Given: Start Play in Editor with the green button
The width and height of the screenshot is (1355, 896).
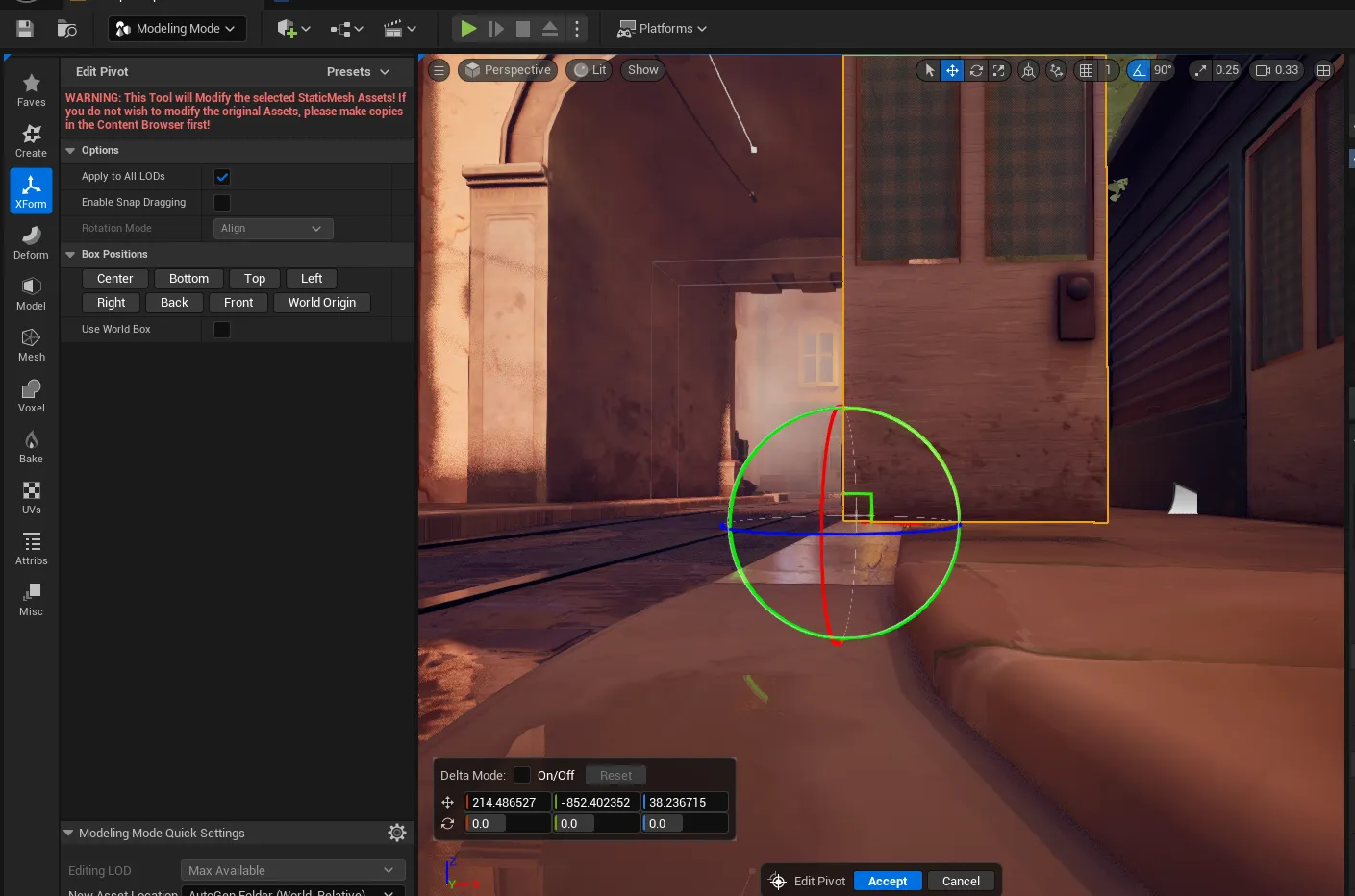Looking at the screenshot, I should click(468, 29).
